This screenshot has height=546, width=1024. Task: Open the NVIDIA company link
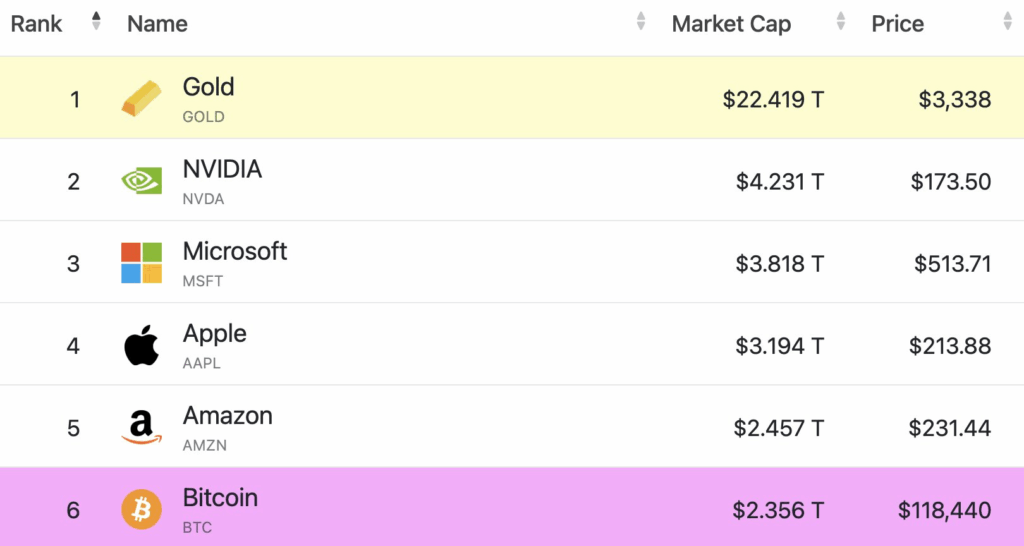222,169
